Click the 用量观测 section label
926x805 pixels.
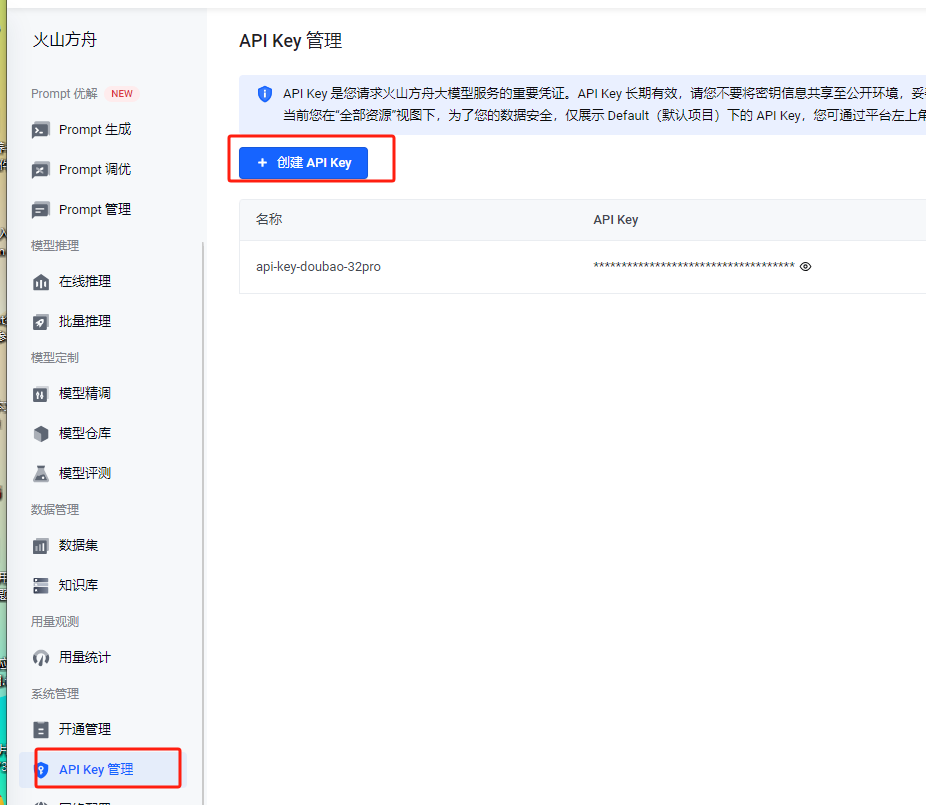[55, 622]
